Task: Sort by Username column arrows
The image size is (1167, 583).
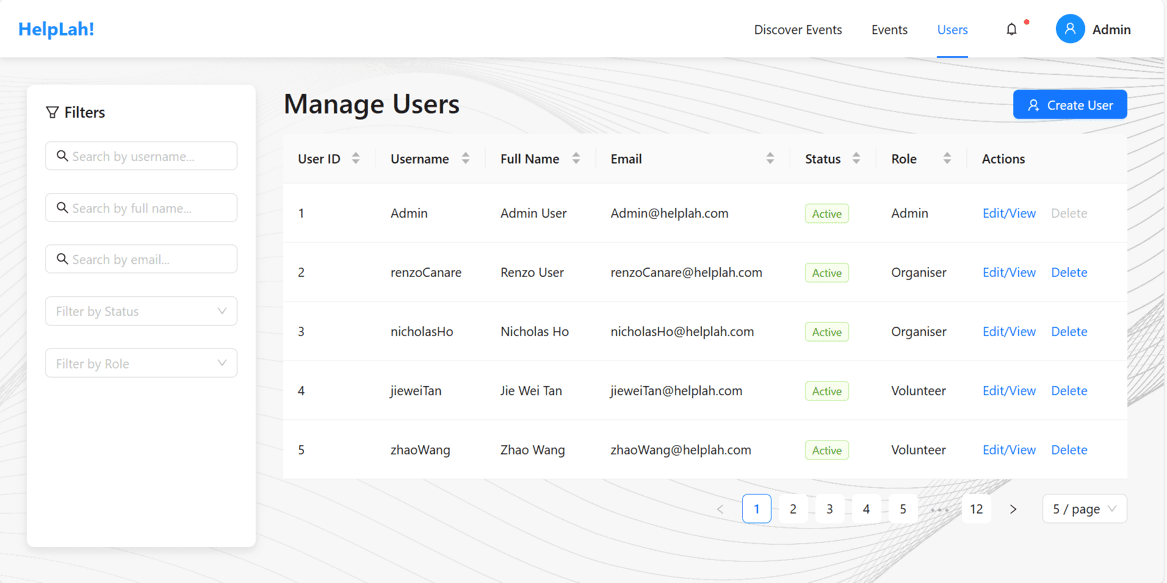Action: point(466,159)
